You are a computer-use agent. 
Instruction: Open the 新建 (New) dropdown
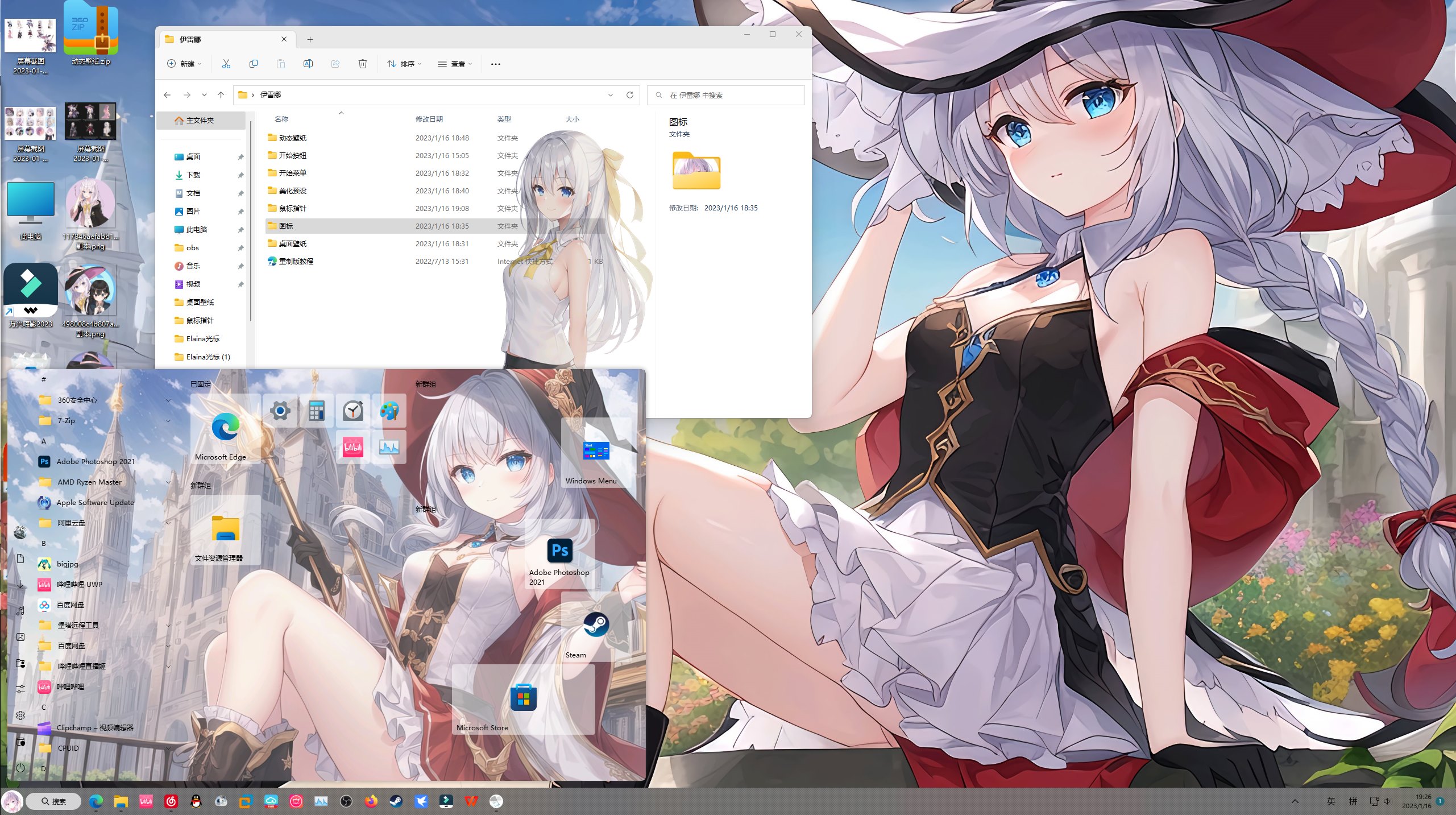pyautogui.click(x=184, y=64)
